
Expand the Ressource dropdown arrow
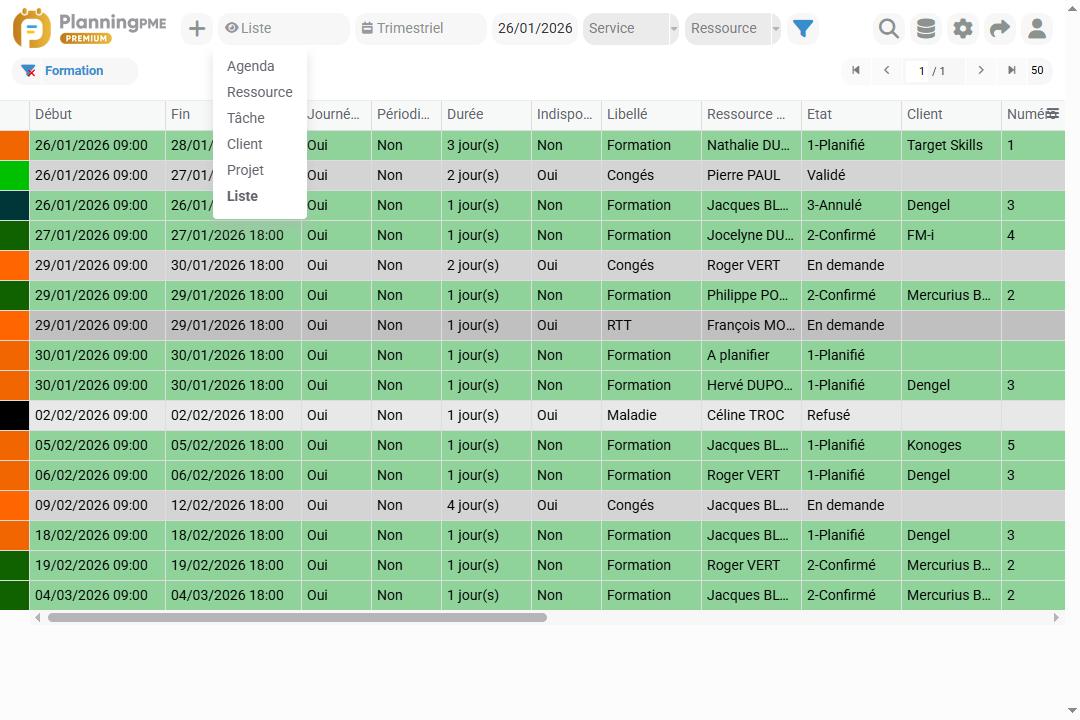(776, 29)
